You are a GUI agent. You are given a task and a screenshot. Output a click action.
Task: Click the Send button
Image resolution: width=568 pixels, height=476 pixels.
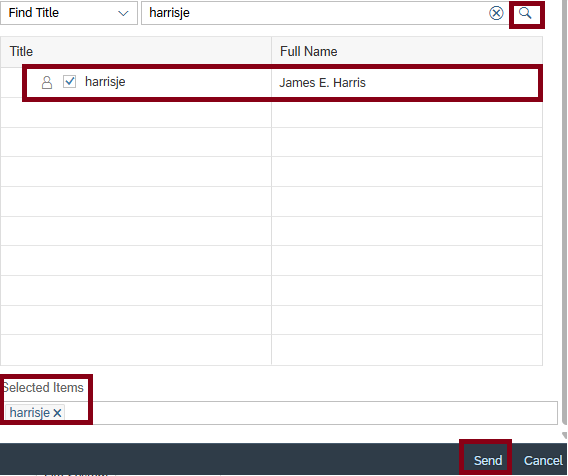click(488, 460)
